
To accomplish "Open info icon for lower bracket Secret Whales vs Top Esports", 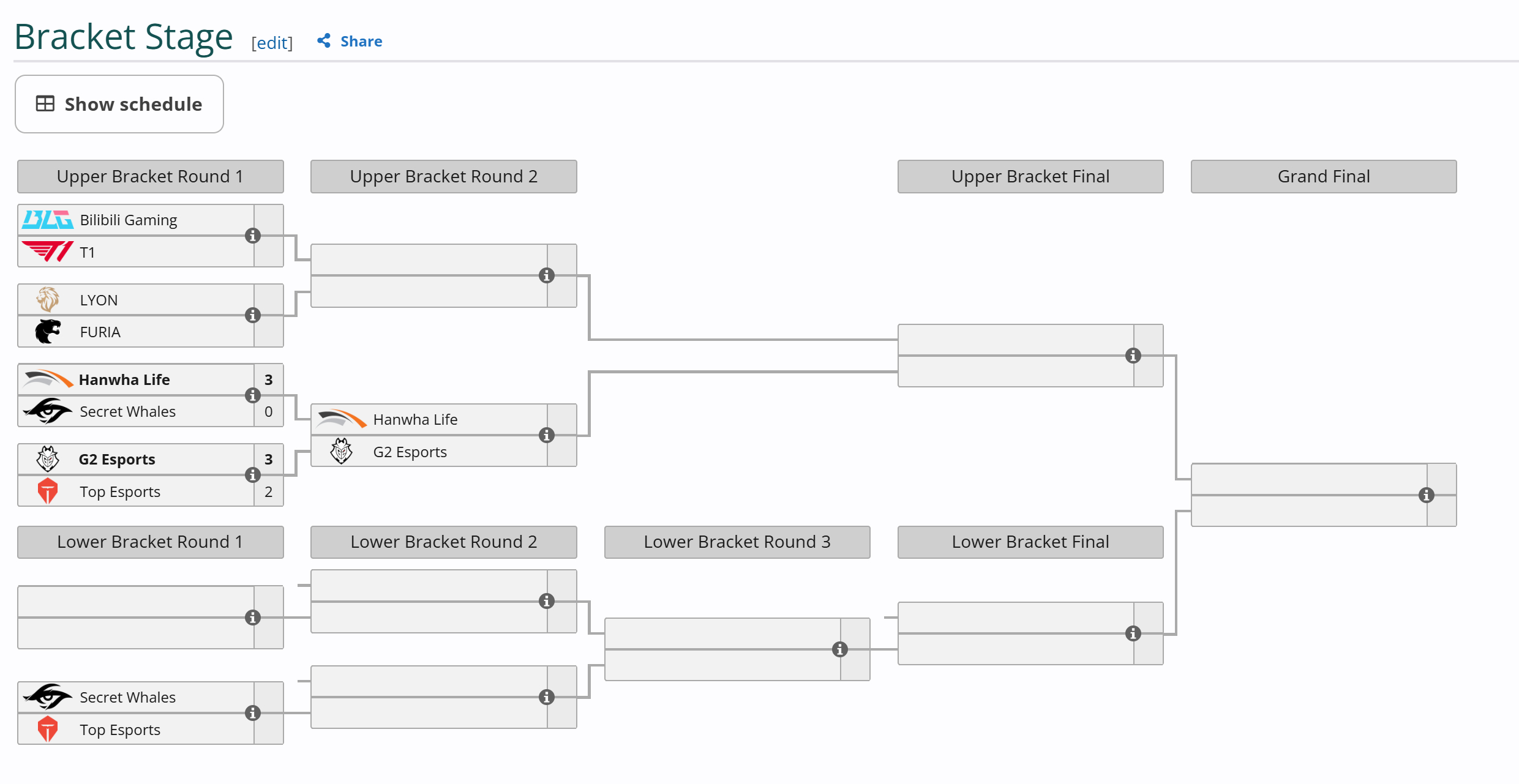I will point(253,713).
